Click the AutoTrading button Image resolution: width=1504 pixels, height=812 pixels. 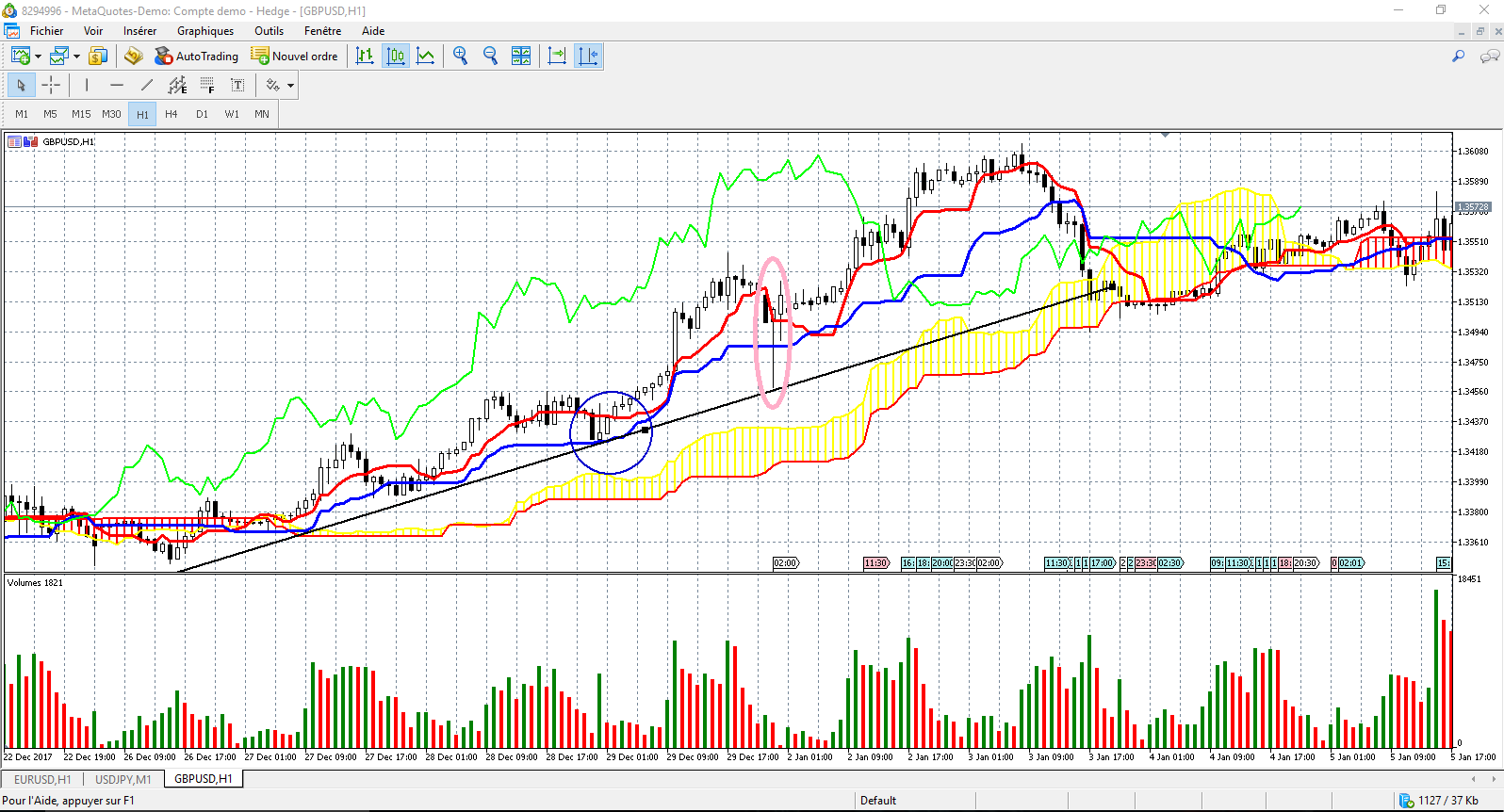[x=197, y=57]
